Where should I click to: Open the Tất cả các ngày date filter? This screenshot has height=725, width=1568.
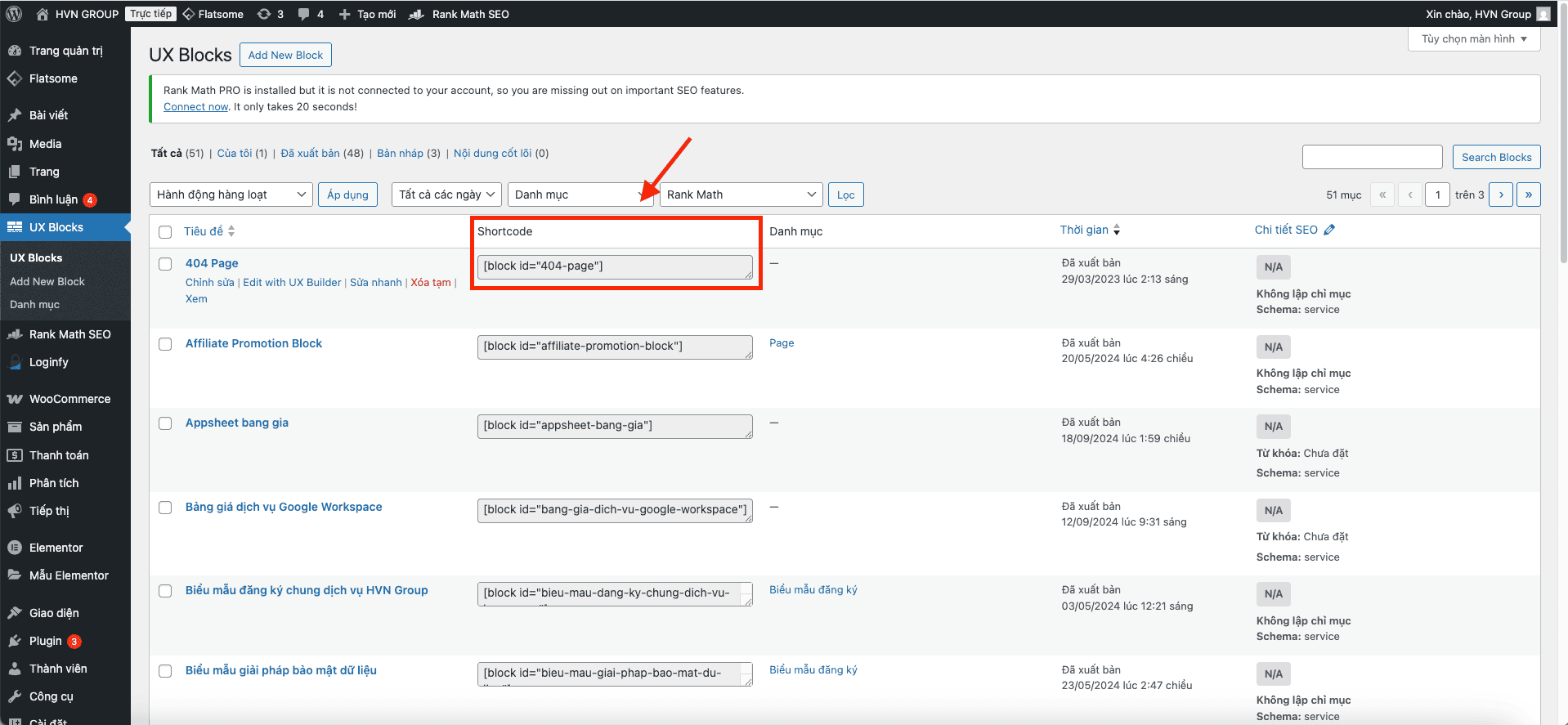[446, 195]
